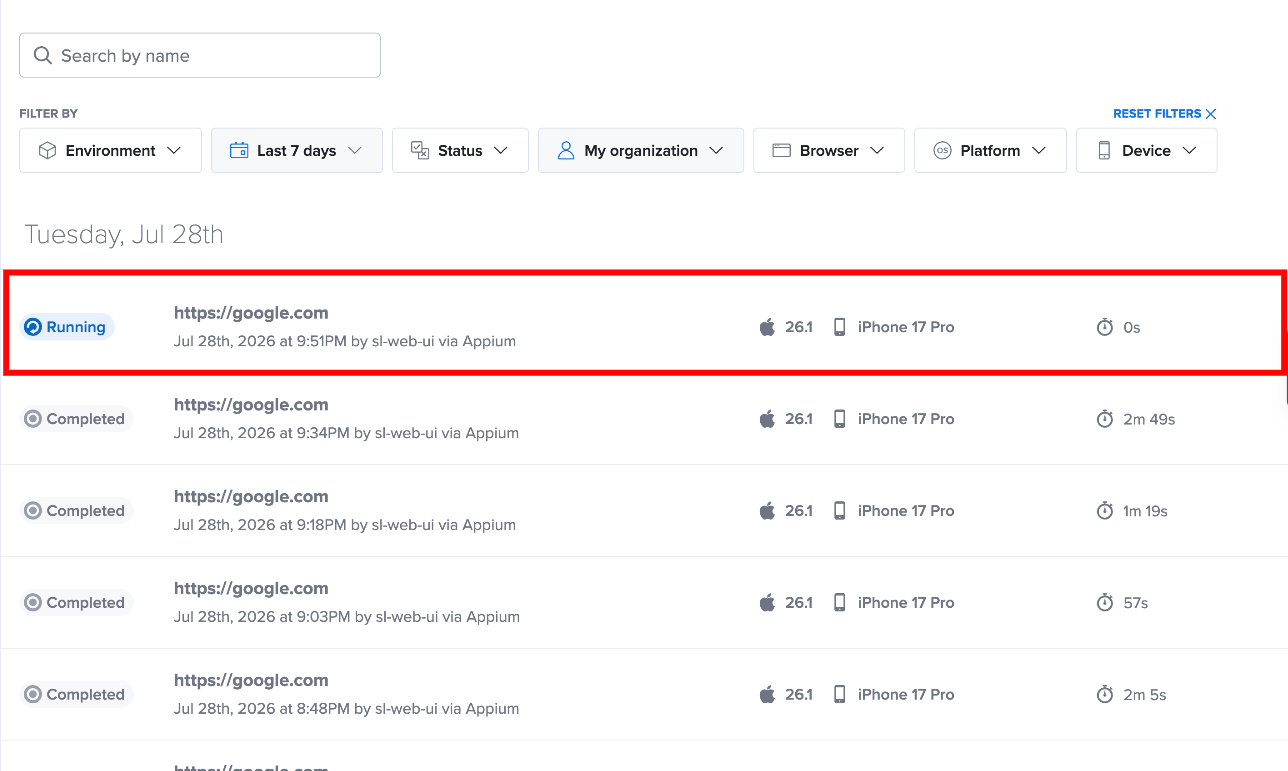Click the stopwatch icon beside 57s
Viewport: 1288px width, 771px height.
click(x=1105, y=603)
